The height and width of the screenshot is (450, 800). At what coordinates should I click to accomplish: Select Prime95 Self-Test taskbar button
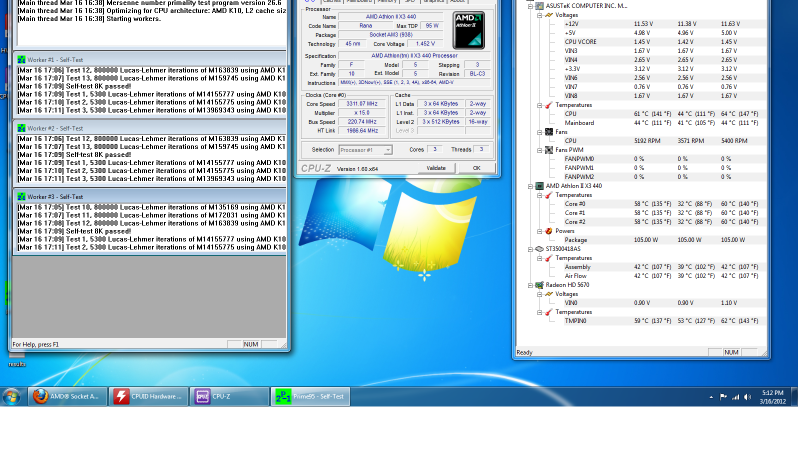(310, 396)
